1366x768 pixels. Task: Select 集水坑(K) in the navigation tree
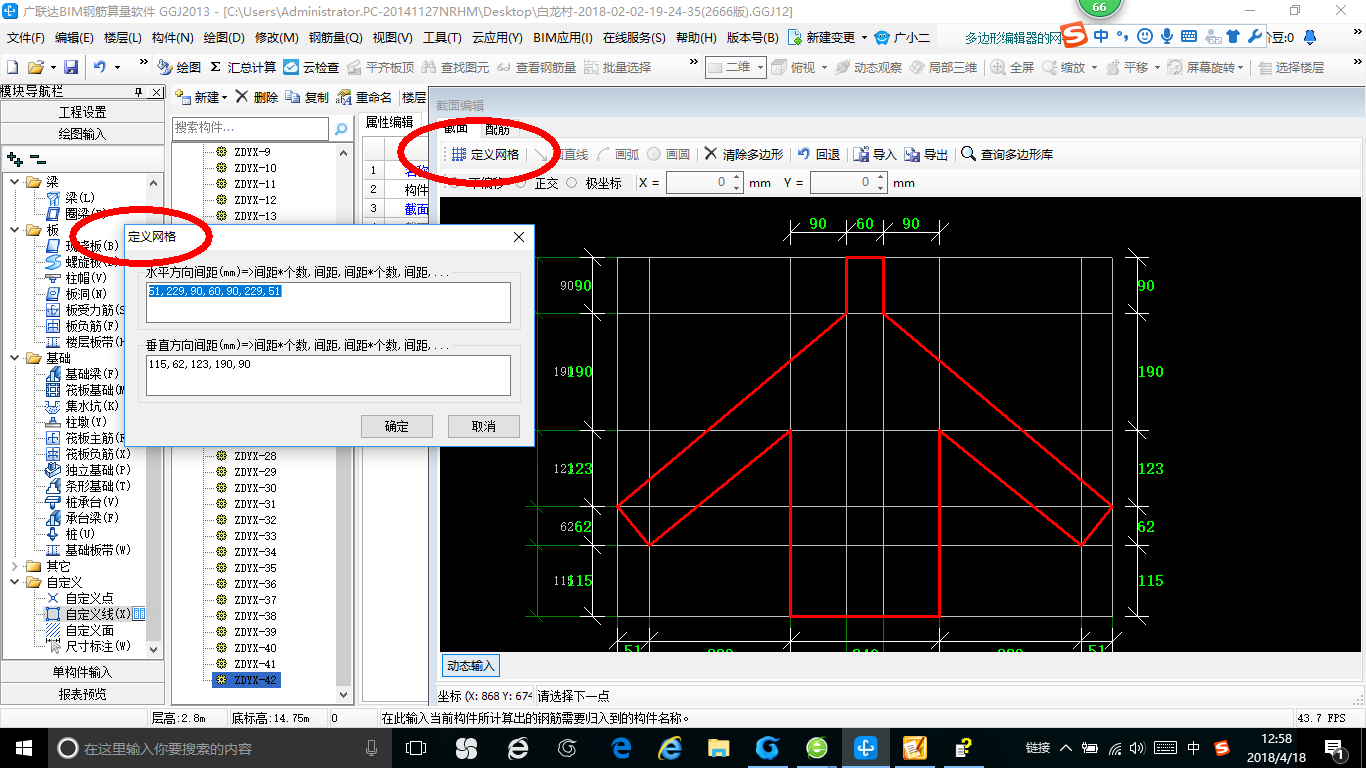coord(83,406)
